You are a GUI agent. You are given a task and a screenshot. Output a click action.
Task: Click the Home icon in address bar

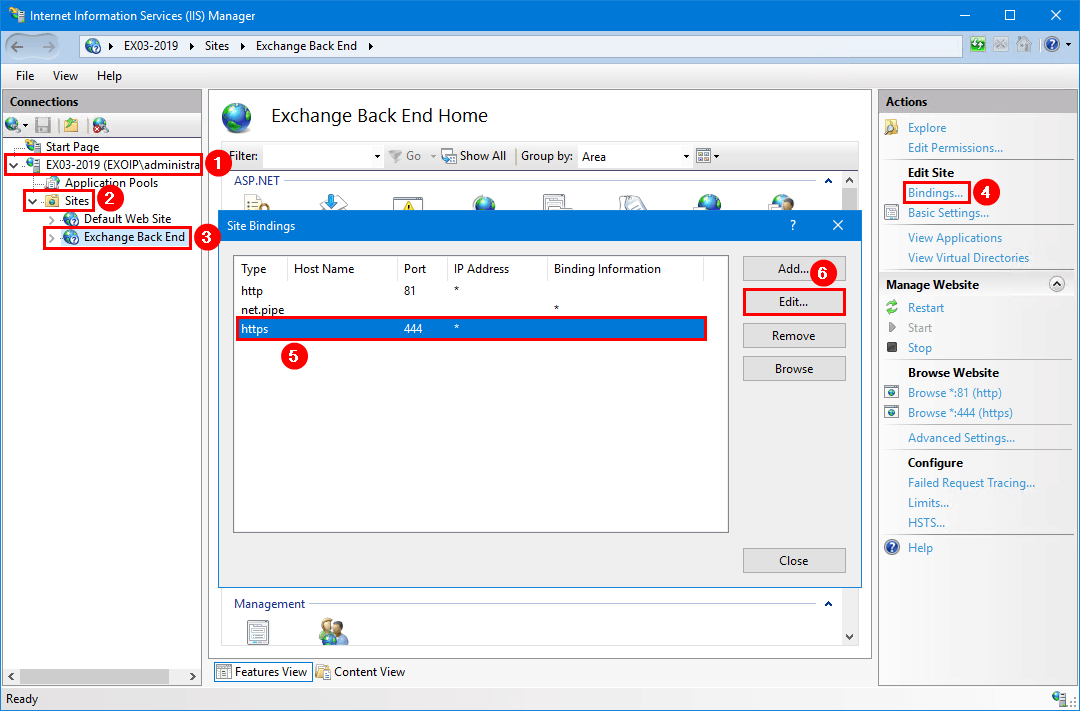(1024, 45)
